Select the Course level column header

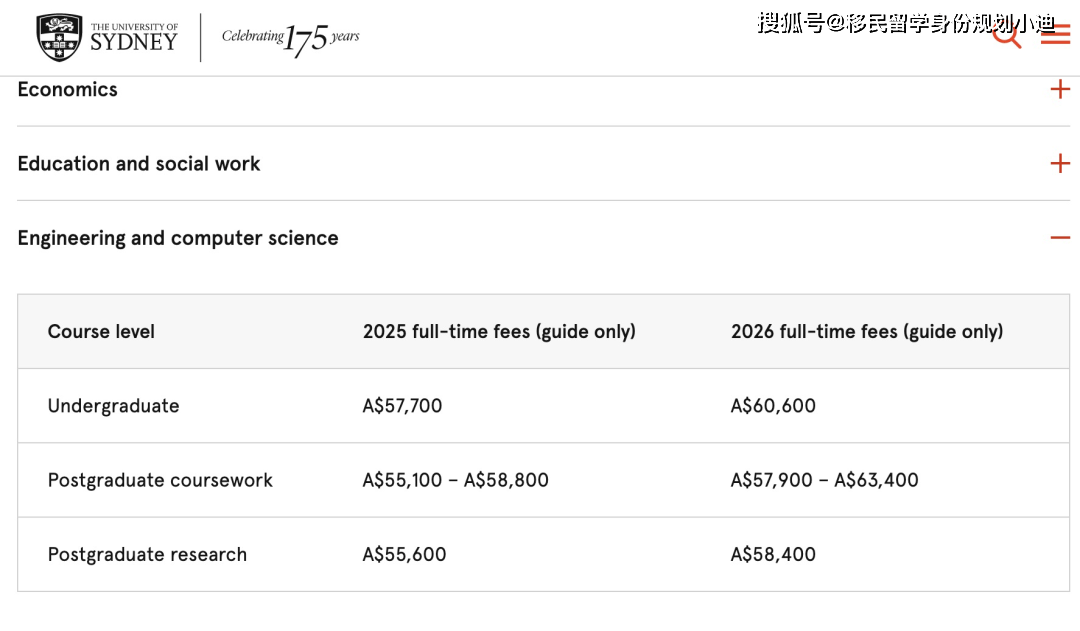pyautogui.click(x=101, y=331)
